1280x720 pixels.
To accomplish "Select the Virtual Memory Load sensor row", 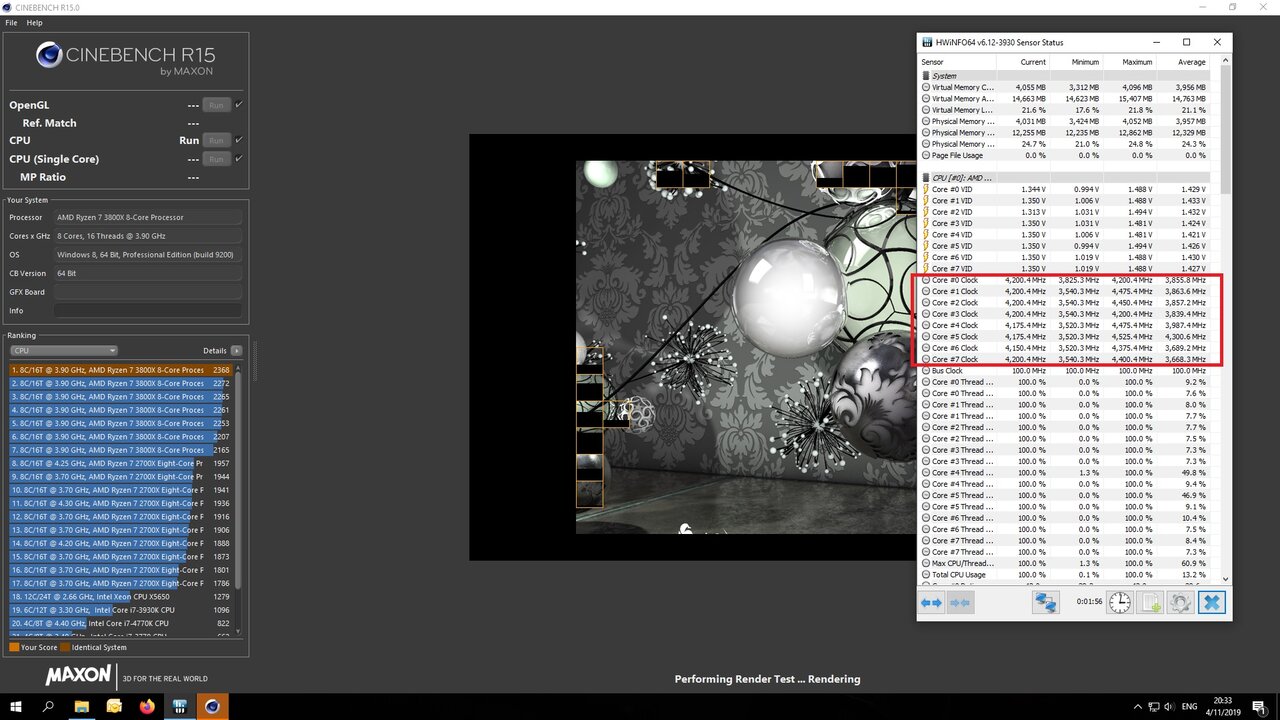I will (1064, 110).
